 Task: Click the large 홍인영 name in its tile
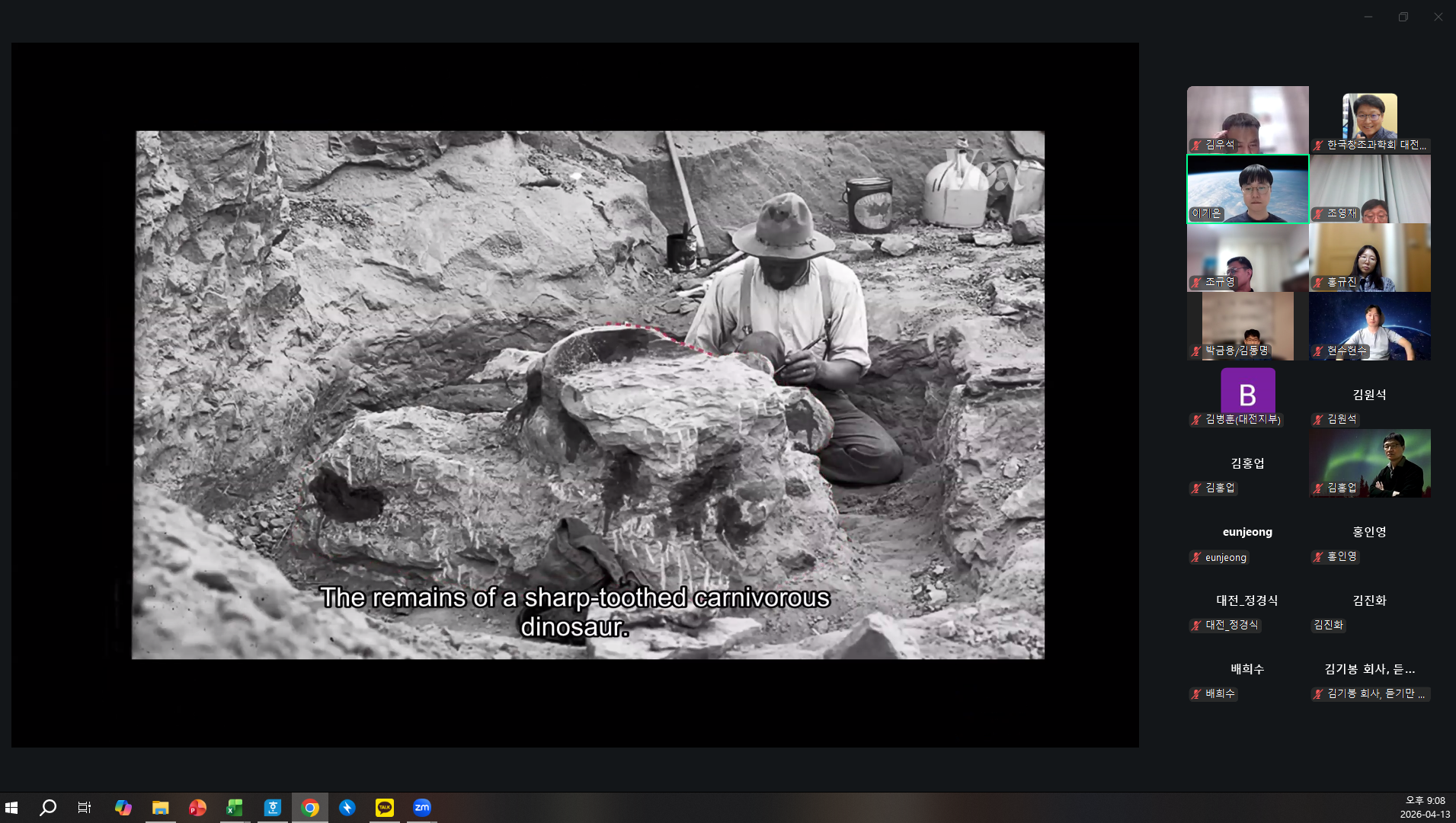[1369, 532]
